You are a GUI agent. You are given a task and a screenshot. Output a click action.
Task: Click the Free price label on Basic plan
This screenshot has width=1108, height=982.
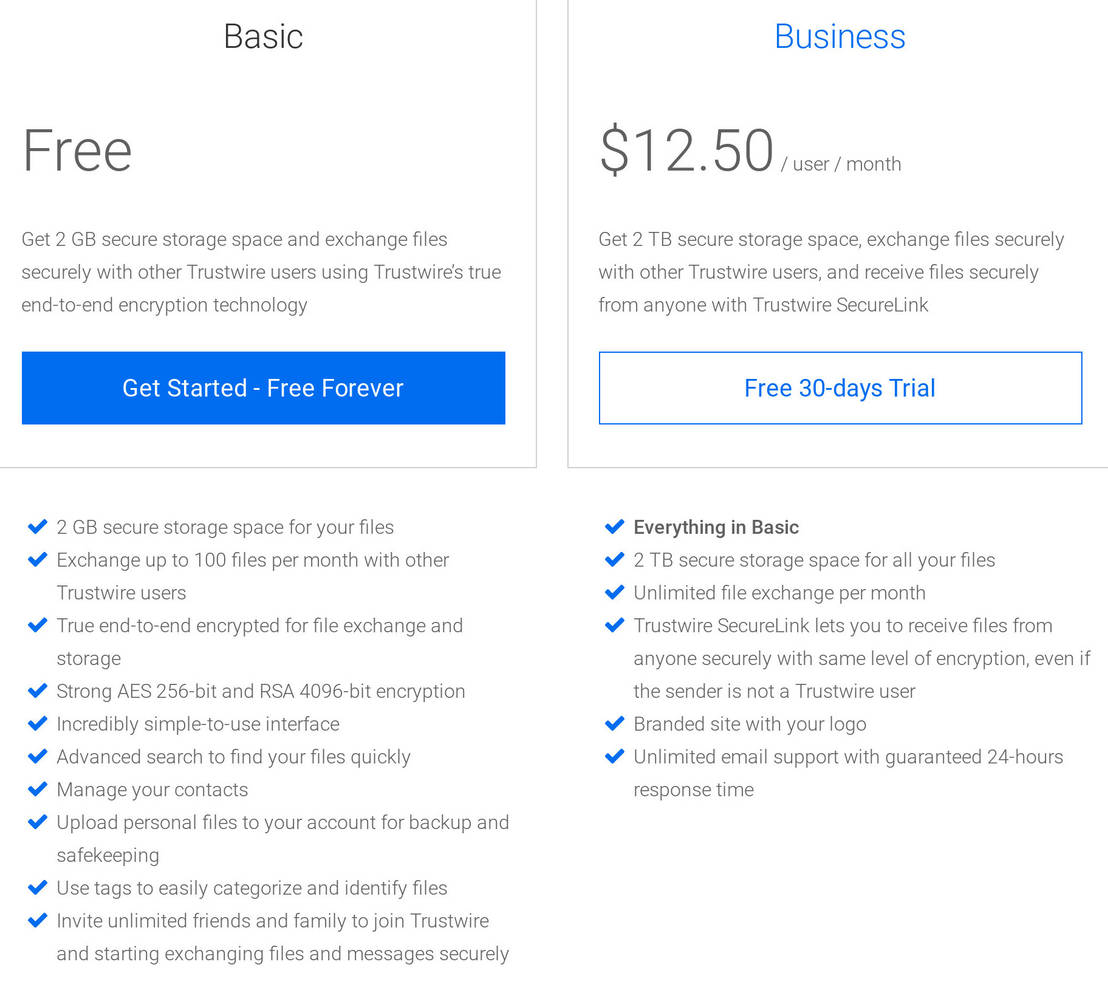pos(77,152)
